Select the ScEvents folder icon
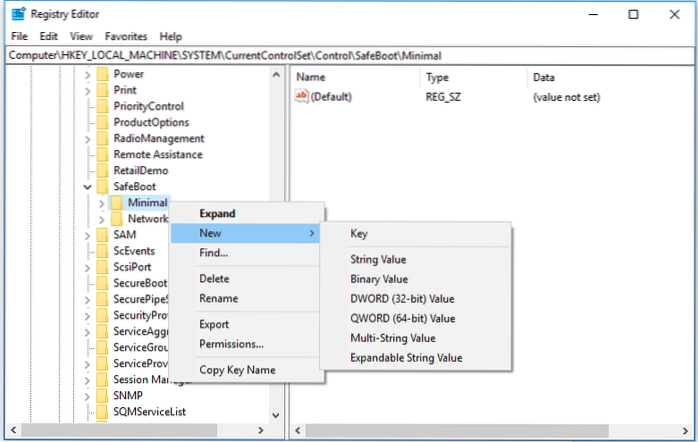698x442 pixels. [101, 251]
